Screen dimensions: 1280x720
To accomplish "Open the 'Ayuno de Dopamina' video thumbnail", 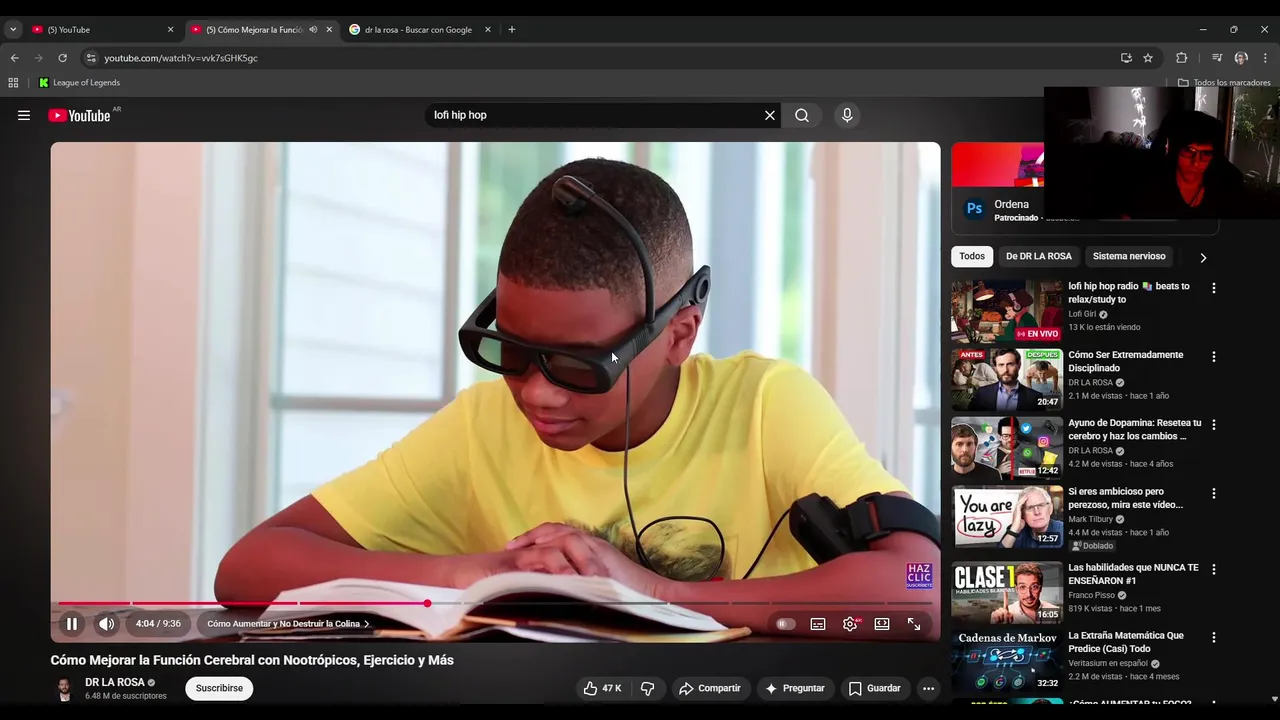I will [x=1007, y=448].
